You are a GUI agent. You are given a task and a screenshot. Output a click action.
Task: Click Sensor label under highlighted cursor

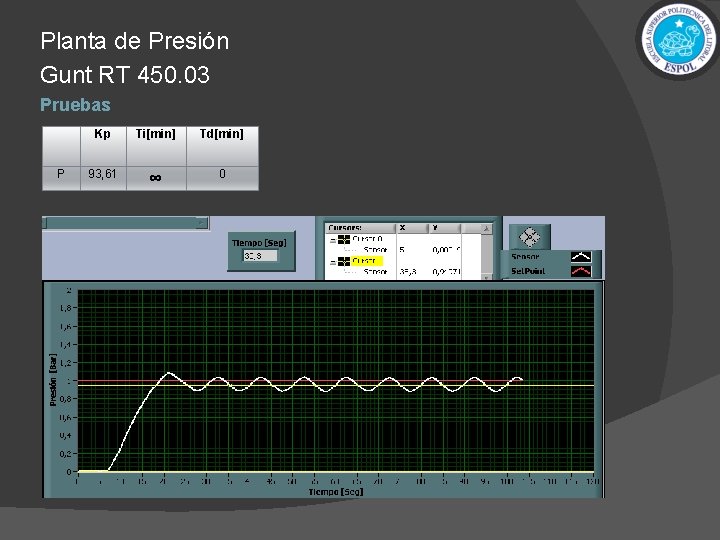pyautogui.click(x=375, y=272)
